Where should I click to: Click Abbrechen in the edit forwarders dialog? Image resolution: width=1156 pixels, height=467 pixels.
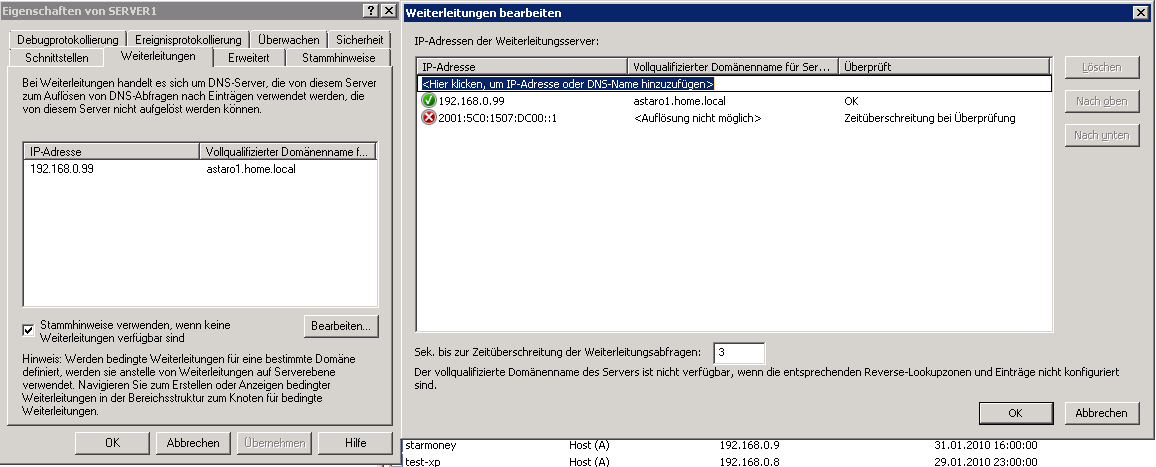tap(1101, 413)
